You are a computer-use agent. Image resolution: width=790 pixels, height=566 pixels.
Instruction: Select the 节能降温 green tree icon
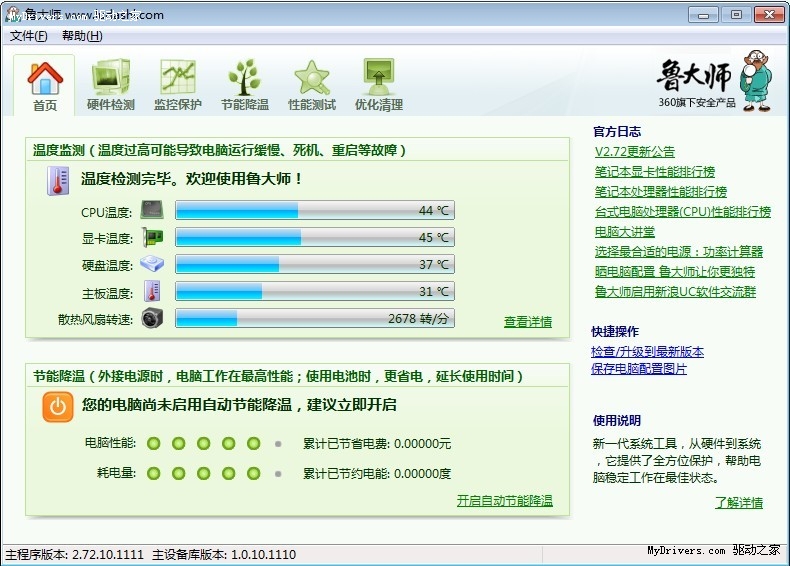[244, 78]
